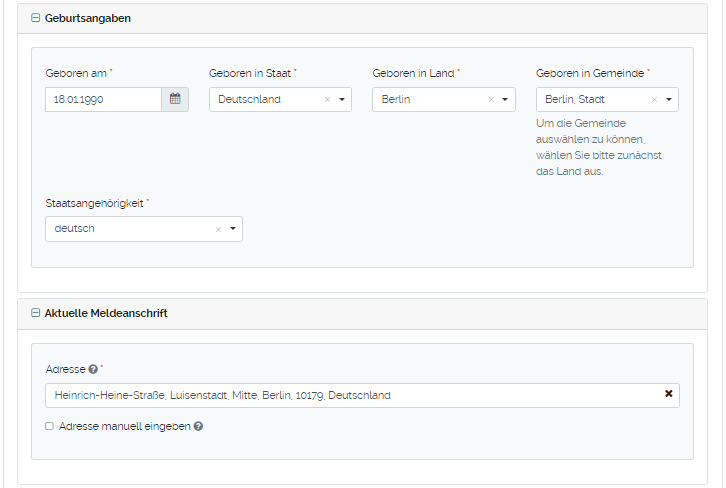Click the Geburtsangaben section title
The image size is (726, 488).
(x=88, y=18)
